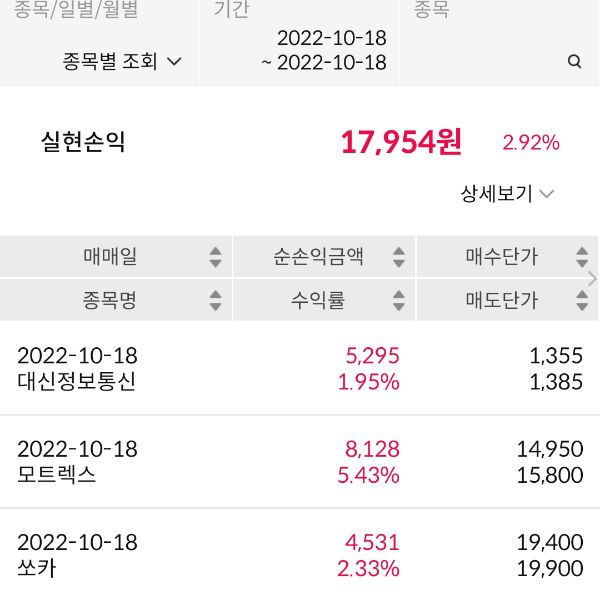Screen dimensions: 600x600
Task: Expand the 상세보기 details section
Action: click(507, 194)
